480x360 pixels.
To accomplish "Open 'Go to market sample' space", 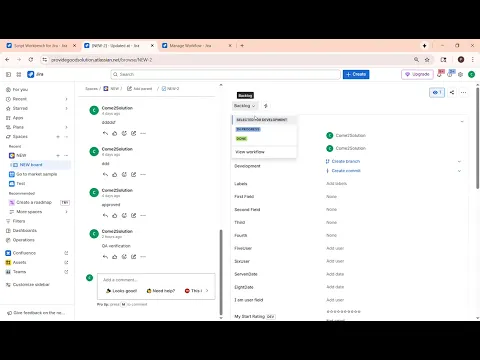I will coord(37,174).
